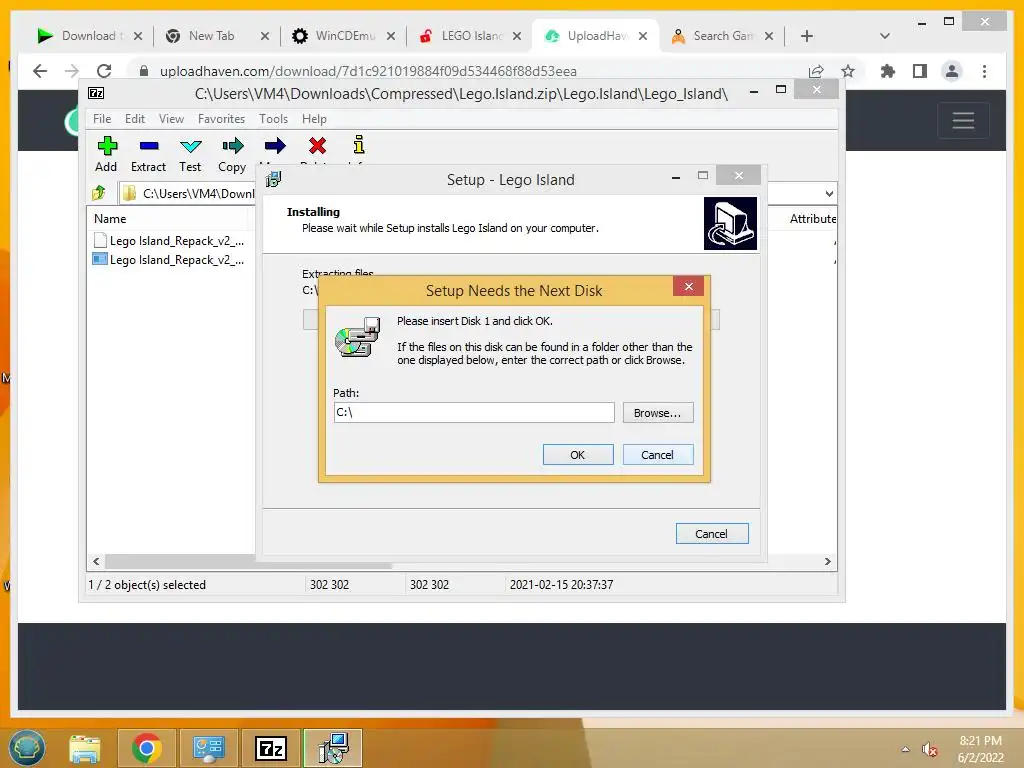Reload the Chrome page
This screenshot has width=1024, height=768.
tap(104, 71)
